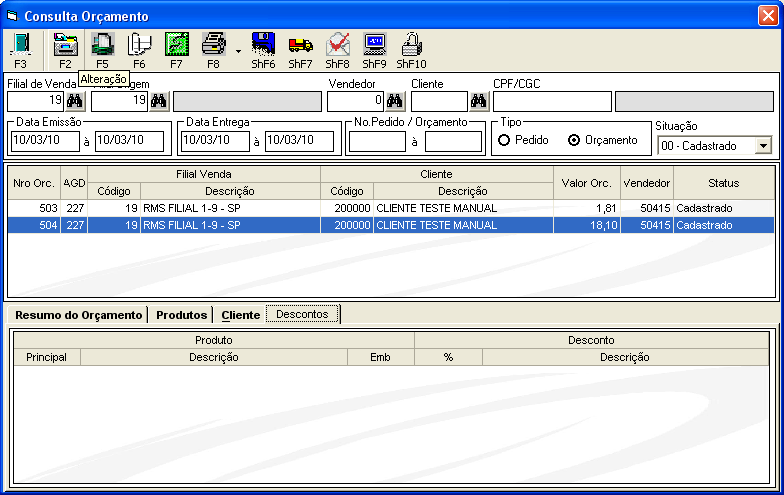Viewport: 784px width, 495px height.
Task: Click the CPF/CGC input field
Action: click(552, 102)
